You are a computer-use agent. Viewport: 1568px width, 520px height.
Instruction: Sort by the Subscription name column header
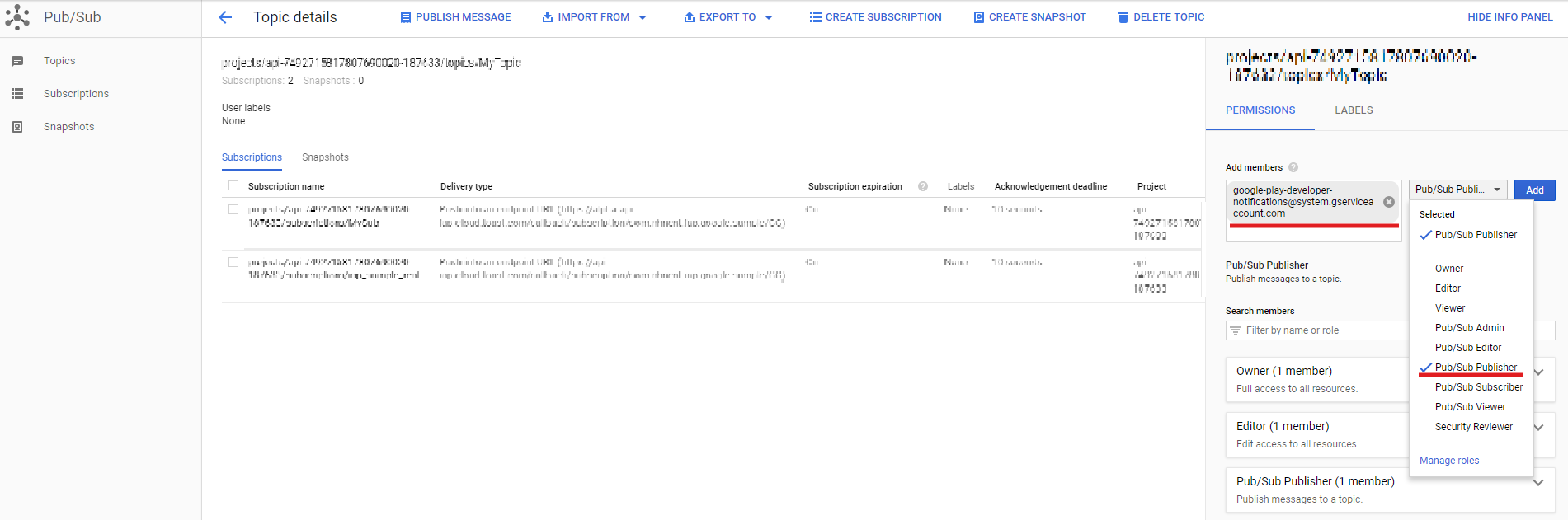(x=286, y=186)
